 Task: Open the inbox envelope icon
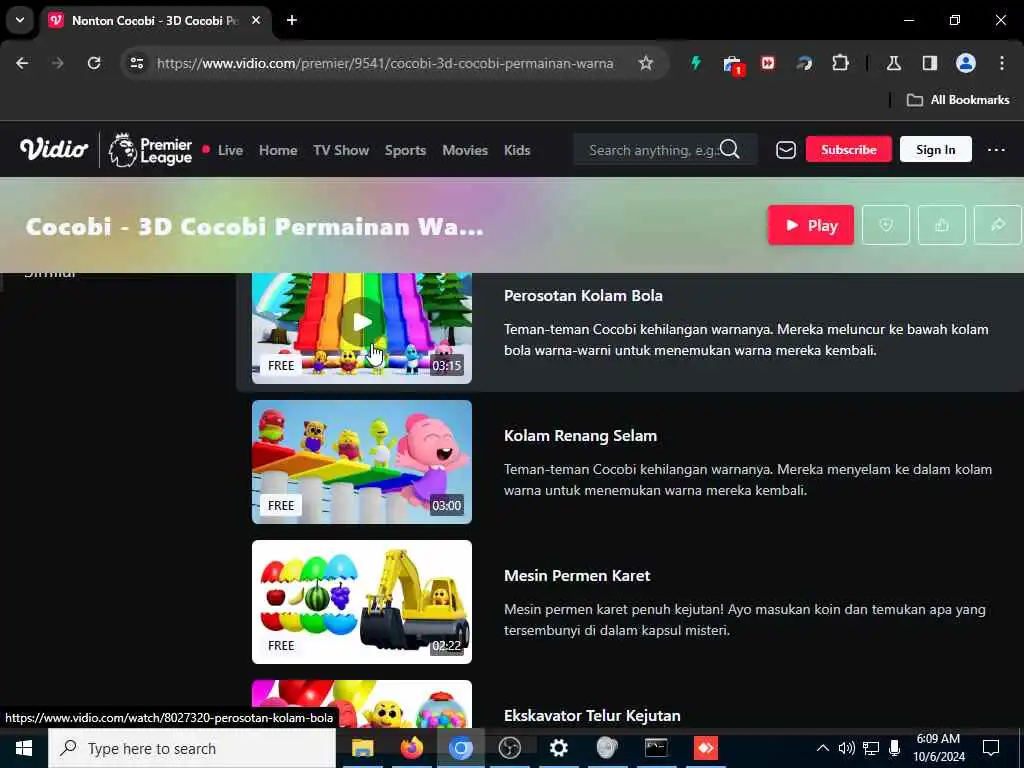[x=786, y=150]
